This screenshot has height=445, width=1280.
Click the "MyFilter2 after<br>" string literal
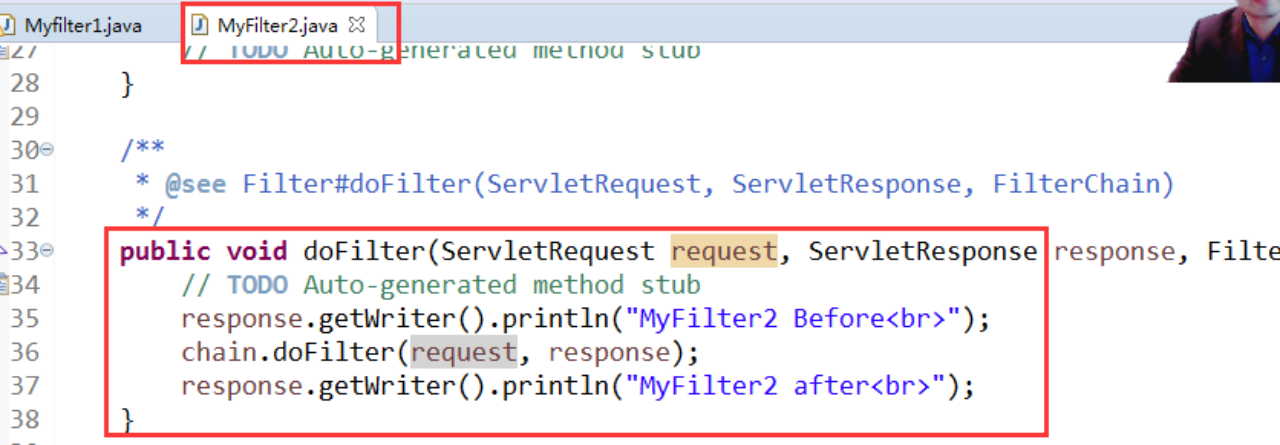[784, 386]
